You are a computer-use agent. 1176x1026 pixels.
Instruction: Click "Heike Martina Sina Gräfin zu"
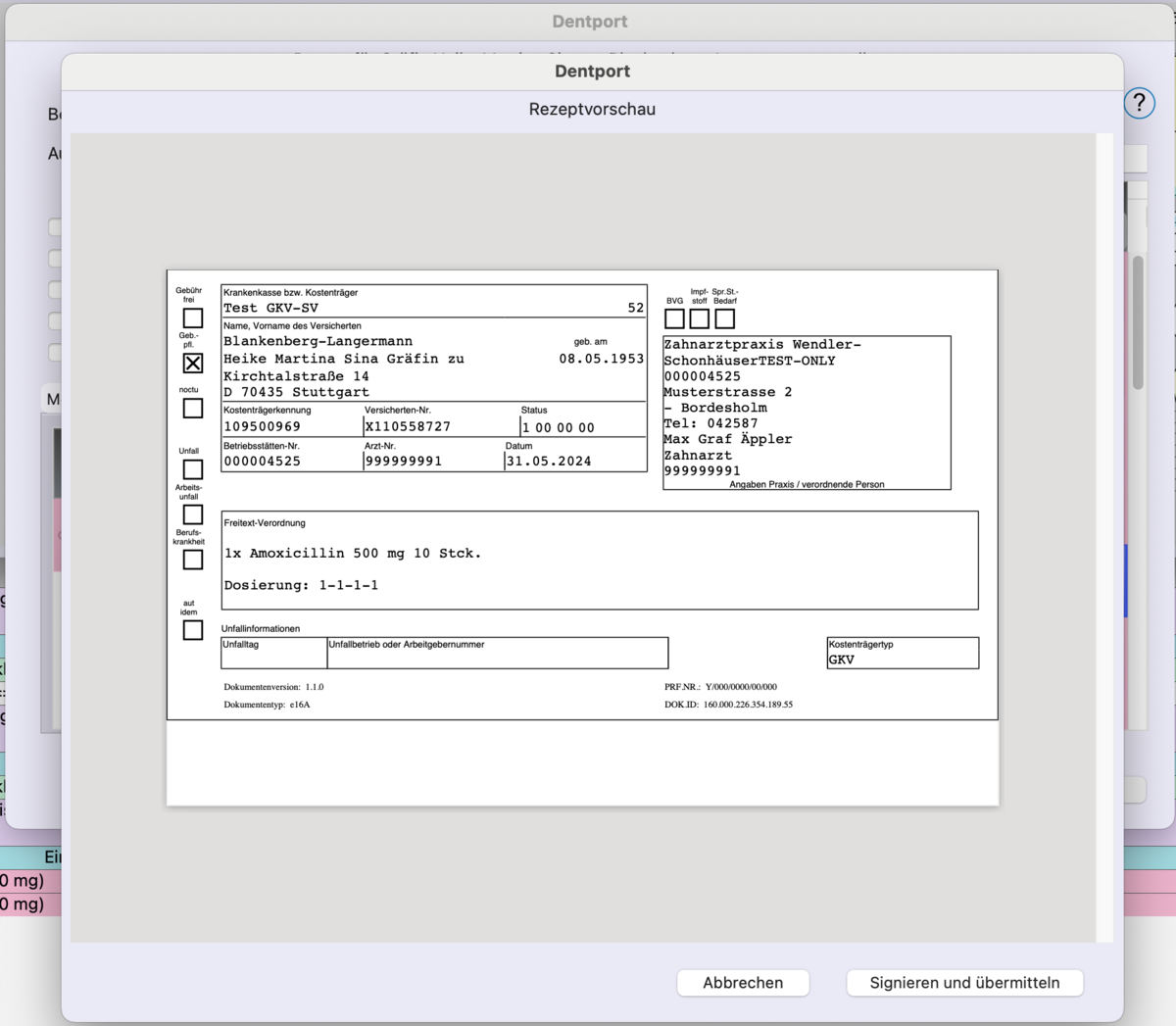point(344,359)
